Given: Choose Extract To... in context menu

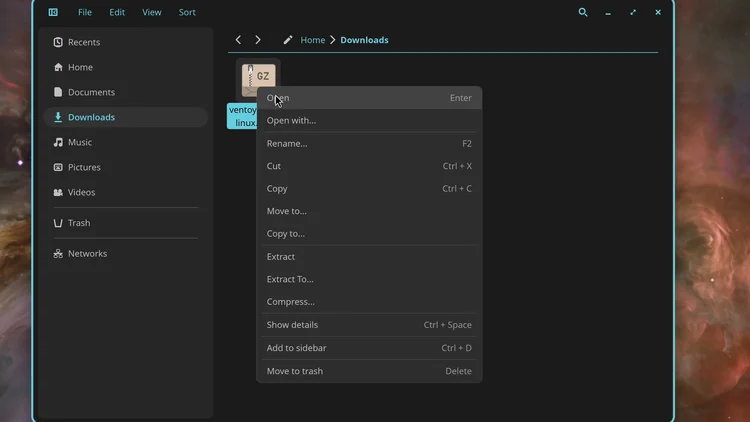Looking at the screenshot, I should [369, 279].
